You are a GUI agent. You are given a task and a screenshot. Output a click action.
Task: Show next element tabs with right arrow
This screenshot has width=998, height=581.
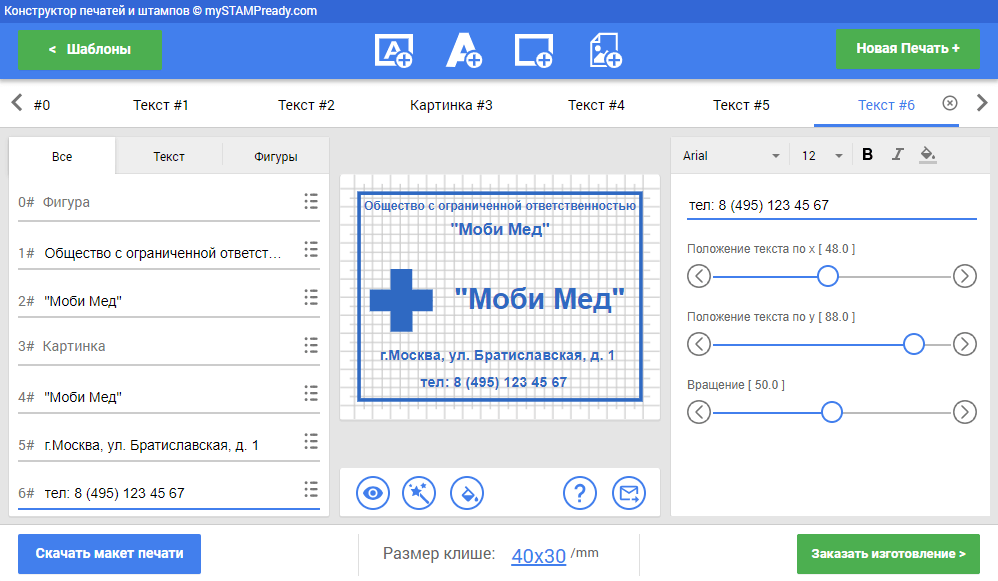point(982,102)
